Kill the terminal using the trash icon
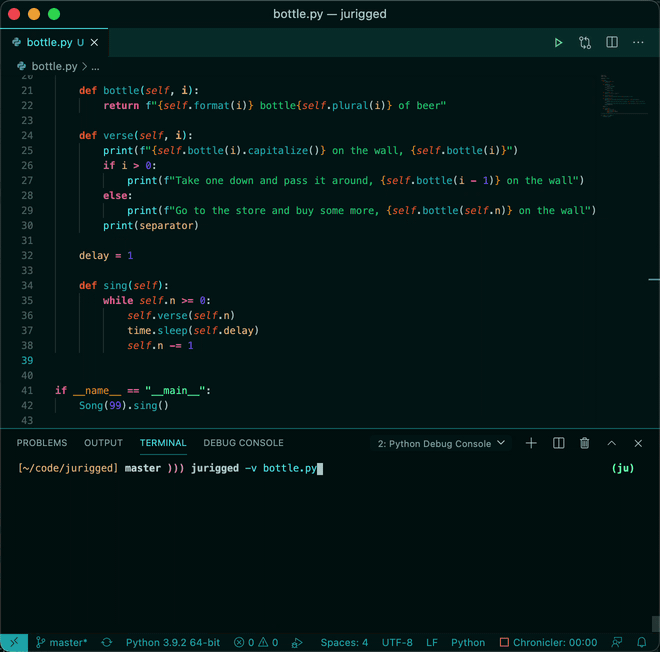Viewport: 660px width, 652px height. click(585, 443)
